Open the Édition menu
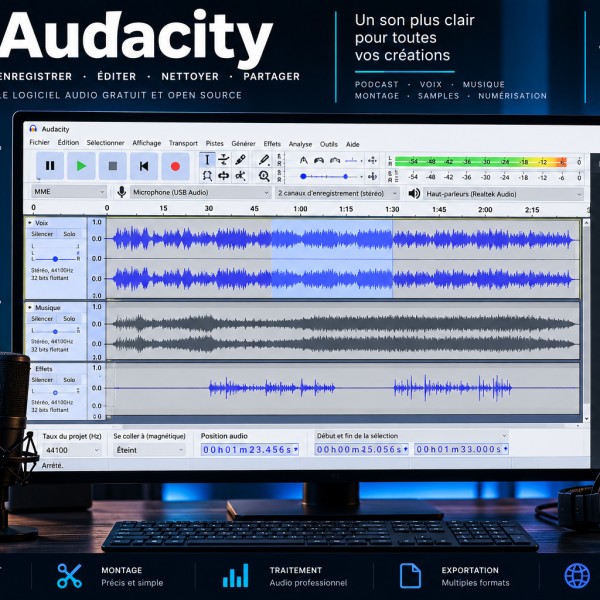This screenshot has height=600, width=600. [68, 142]
